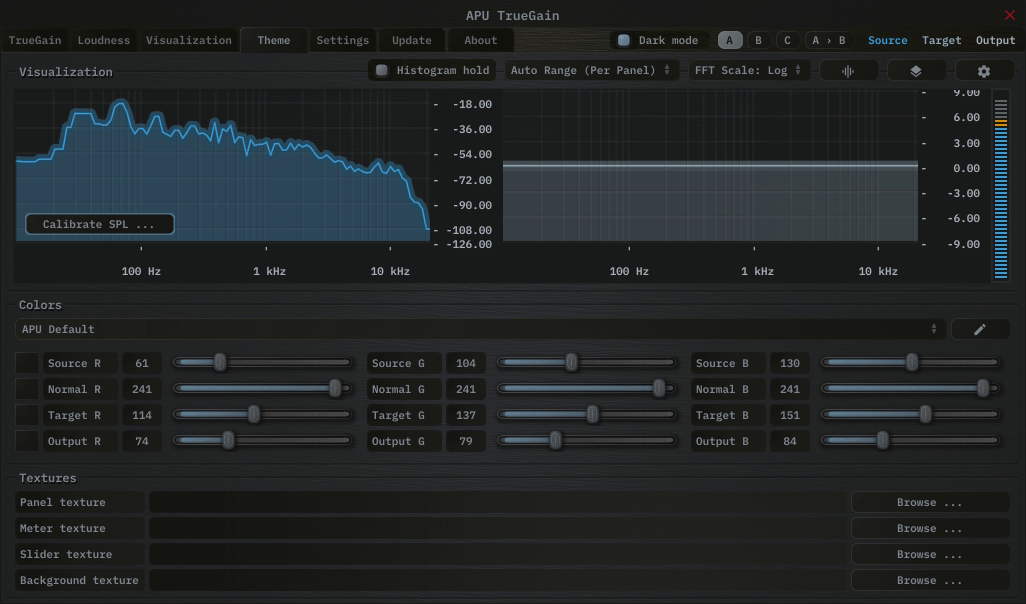Expand the APU Default color scheme dropdown
The width and height of the screenshot is (1026, 604).
[480, 329]
